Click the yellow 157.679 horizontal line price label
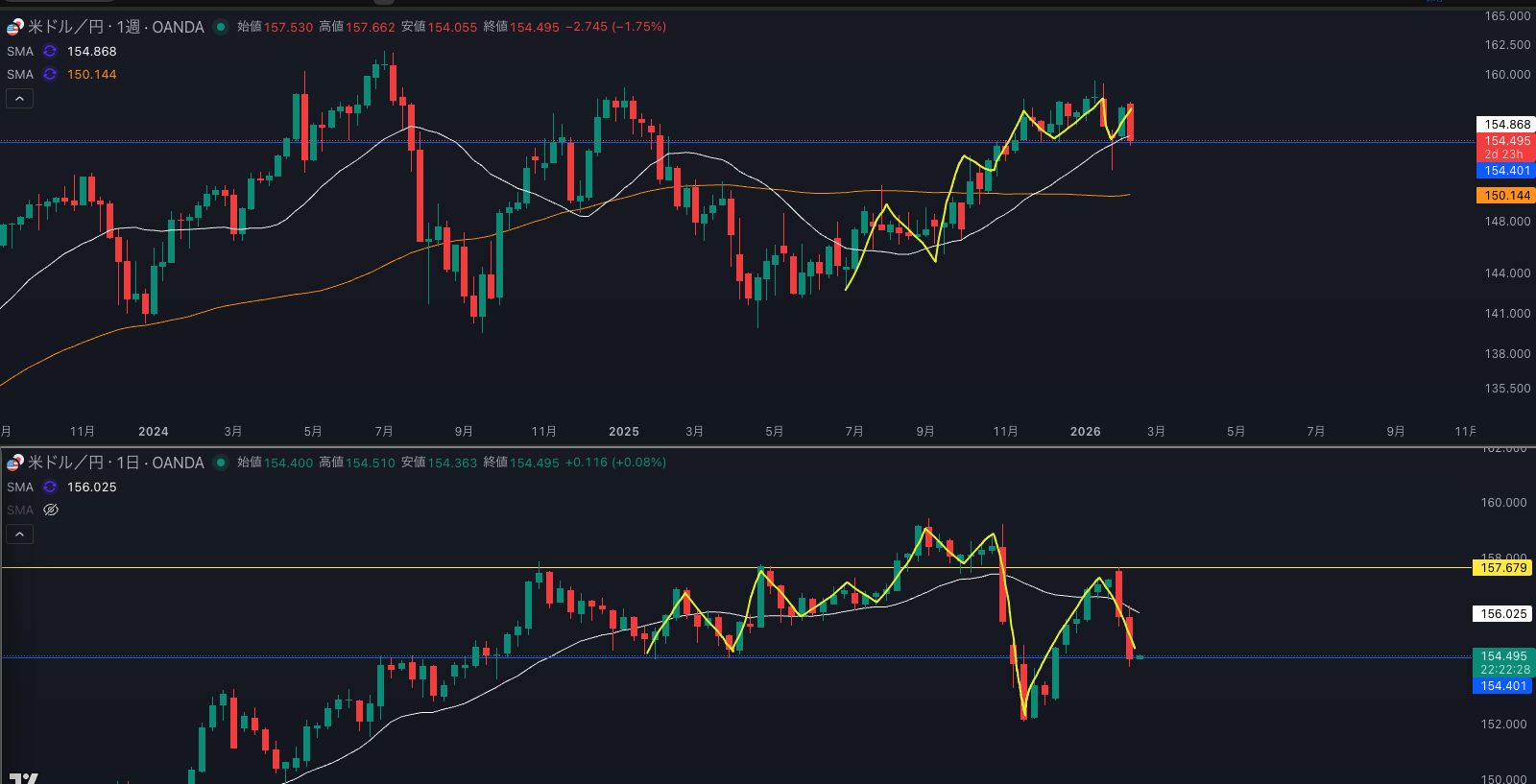The width and height of the screenshot is (1536, 784). [x=1502, y=568]
